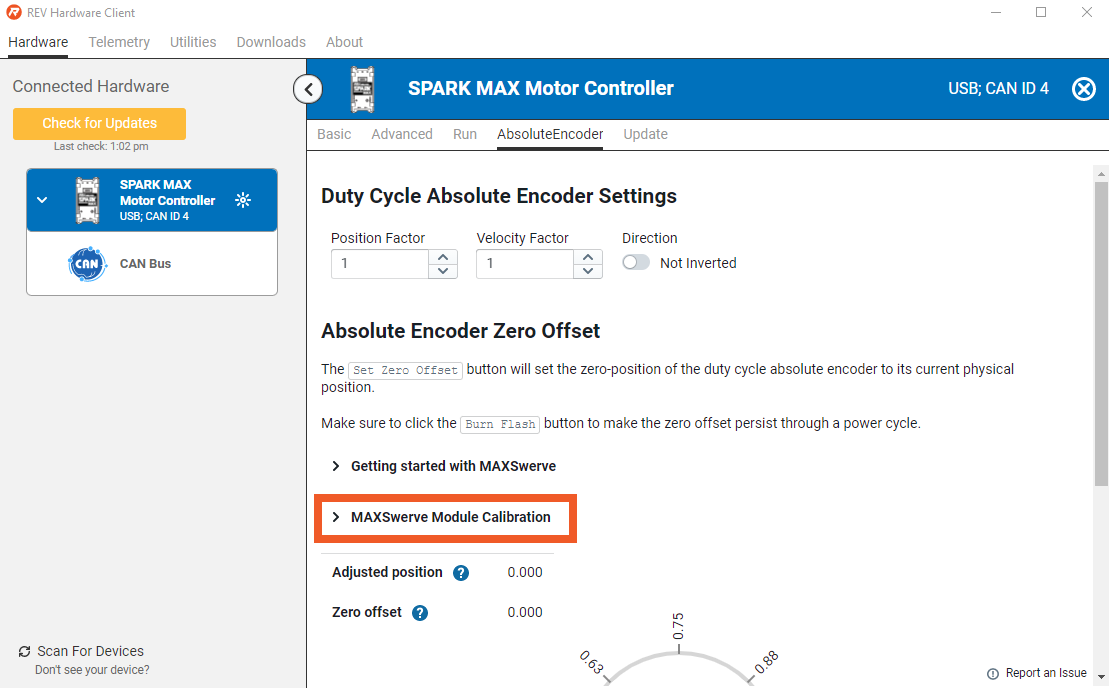Viewport: 1109px width, 688px height.
Task: Maximize the REV Hardware Client window
Action: pos(1041,13)
